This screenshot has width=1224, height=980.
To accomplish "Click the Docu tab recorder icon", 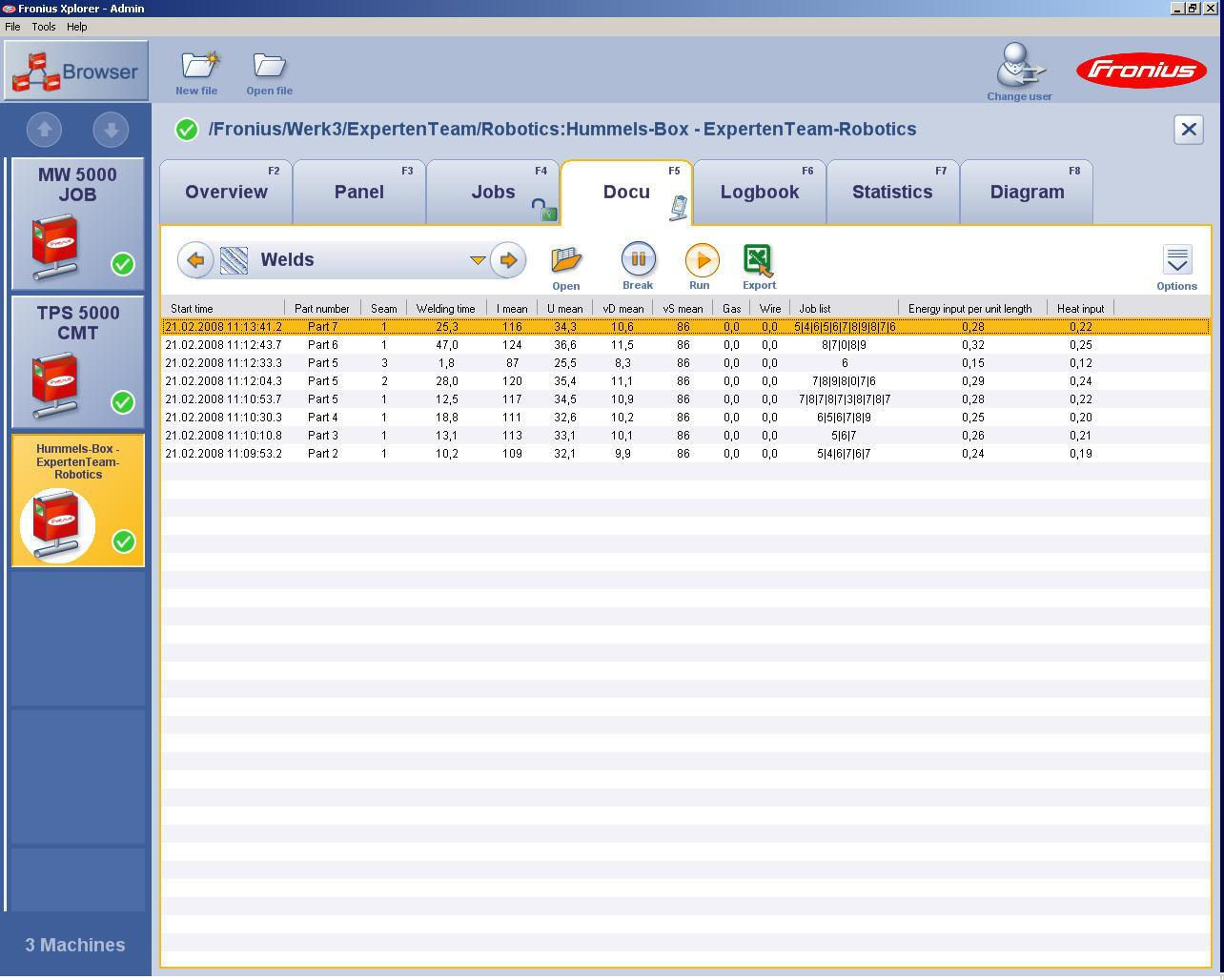I will click(679, 208).
